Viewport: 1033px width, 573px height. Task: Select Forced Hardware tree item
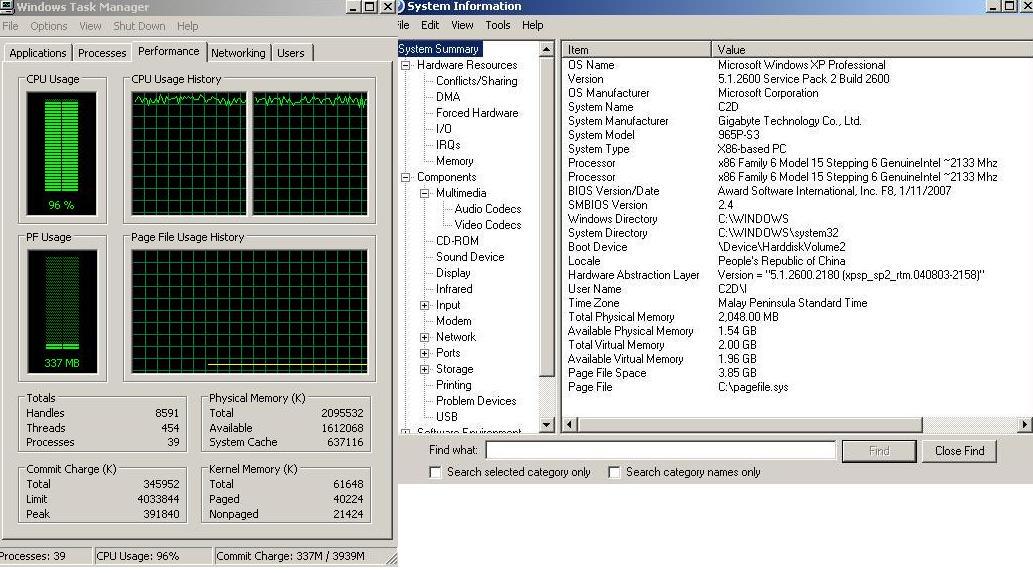[477, 113]
